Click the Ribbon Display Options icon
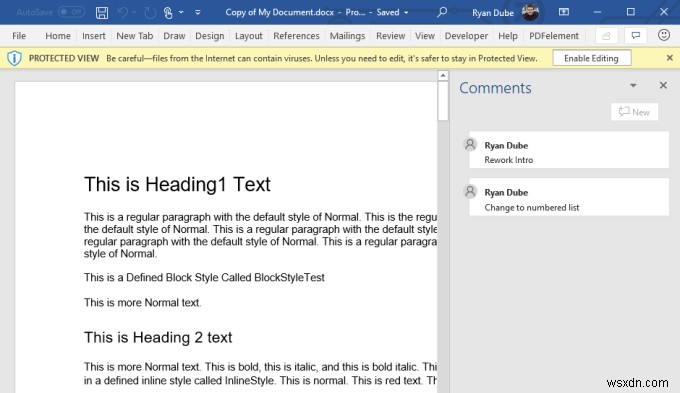The image size is (680, 393). 564,12
